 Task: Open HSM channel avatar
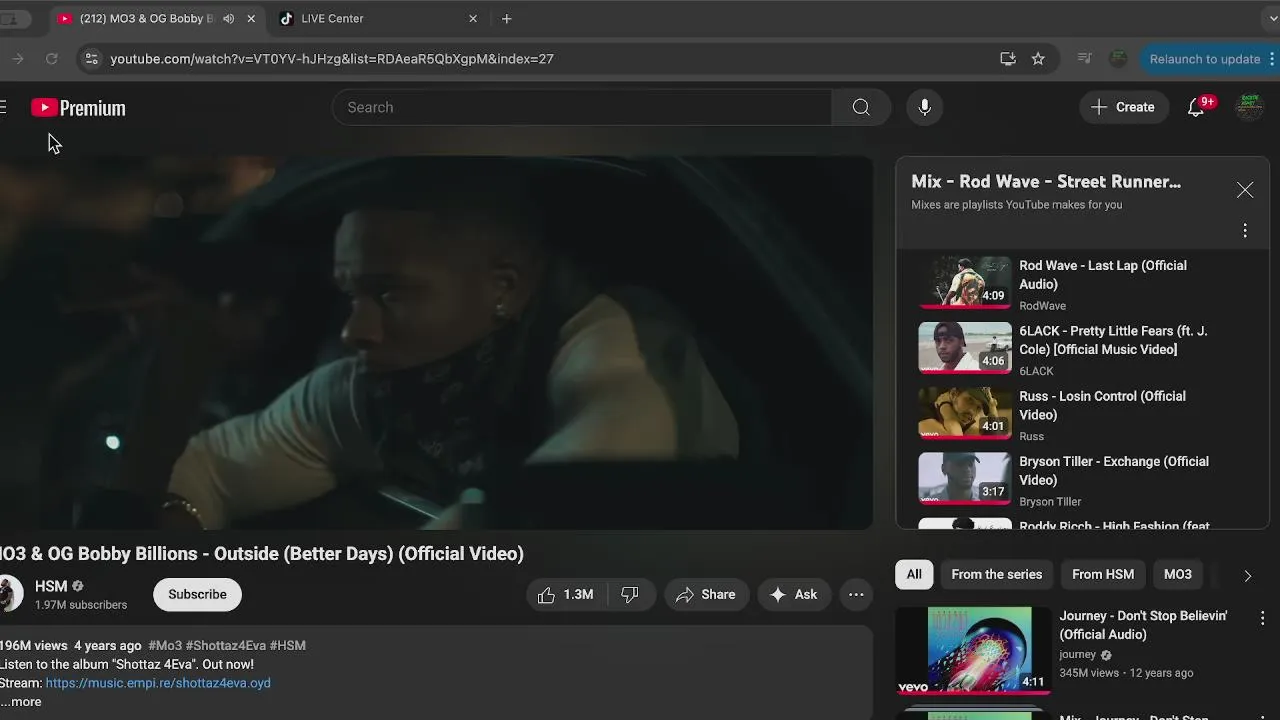[x=10, y=594]
